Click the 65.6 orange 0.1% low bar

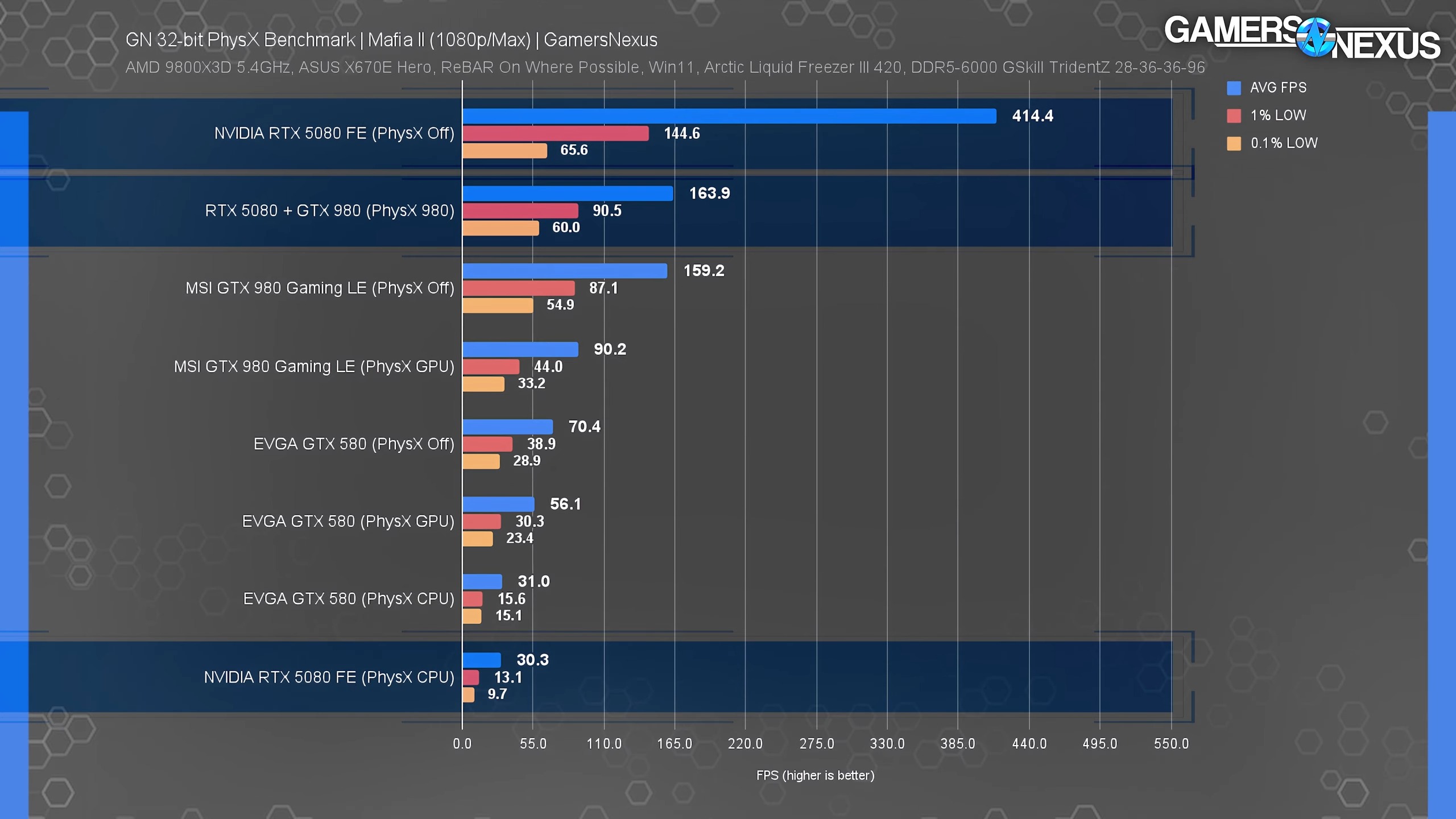[504, 151]
